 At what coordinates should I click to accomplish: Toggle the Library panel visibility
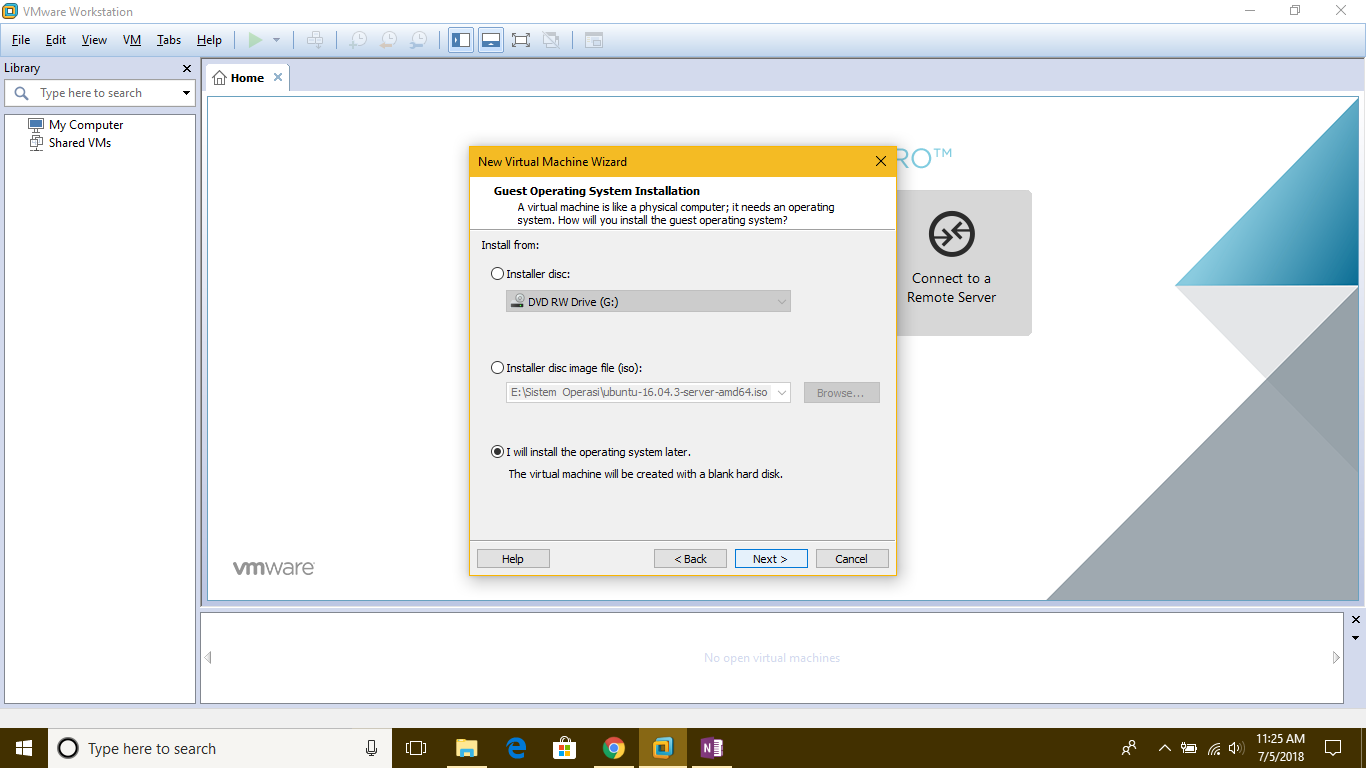pos(460,40)
